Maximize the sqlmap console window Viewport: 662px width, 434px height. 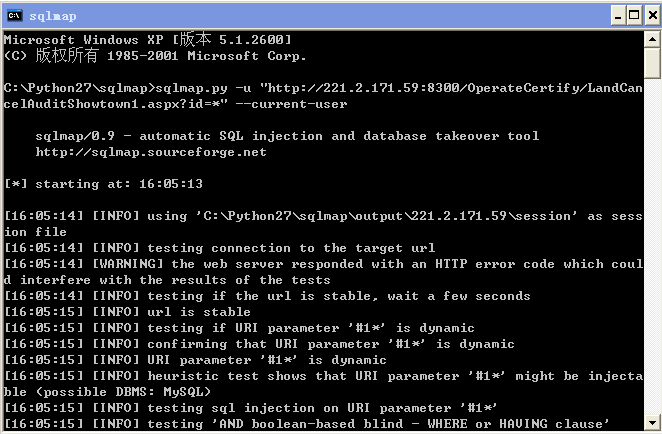(x=635, y=16)
